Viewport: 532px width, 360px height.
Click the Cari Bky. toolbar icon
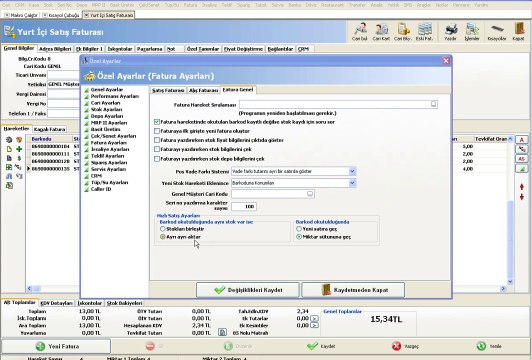(x=403, y=31)
